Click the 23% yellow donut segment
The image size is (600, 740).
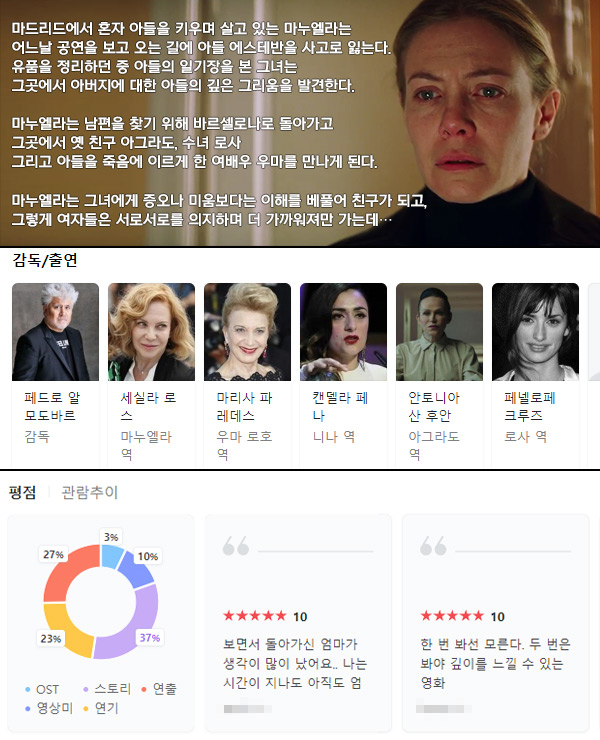64,632
